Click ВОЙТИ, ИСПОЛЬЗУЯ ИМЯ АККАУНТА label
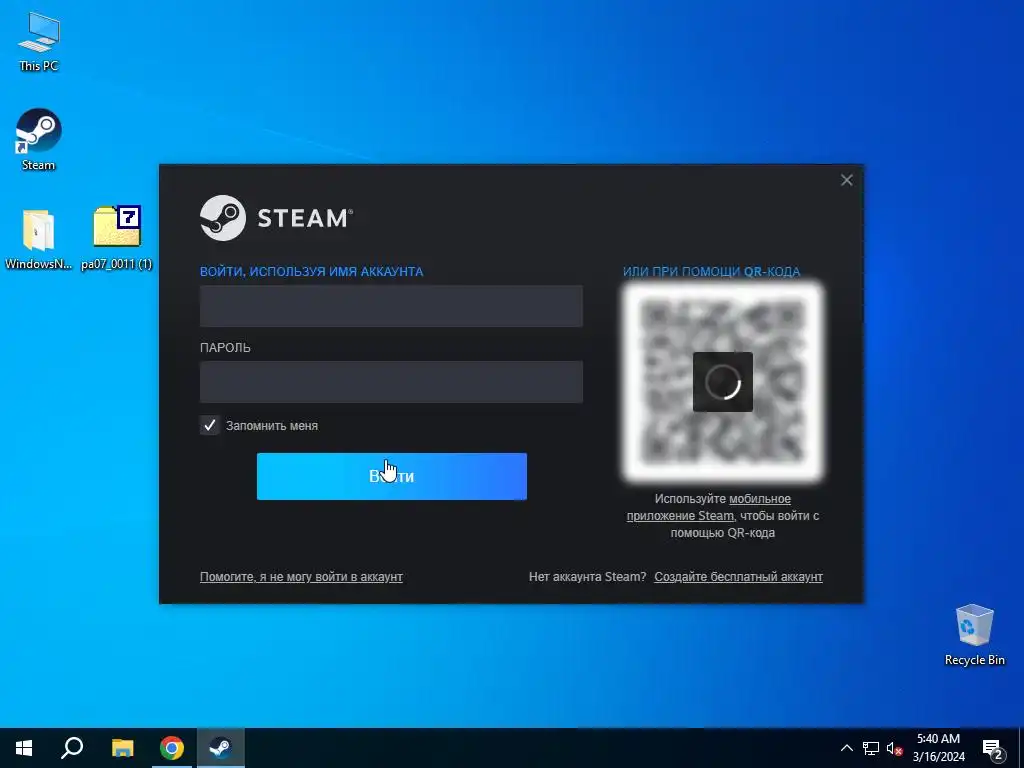The image size is (1024, 768). coord(312,272)
